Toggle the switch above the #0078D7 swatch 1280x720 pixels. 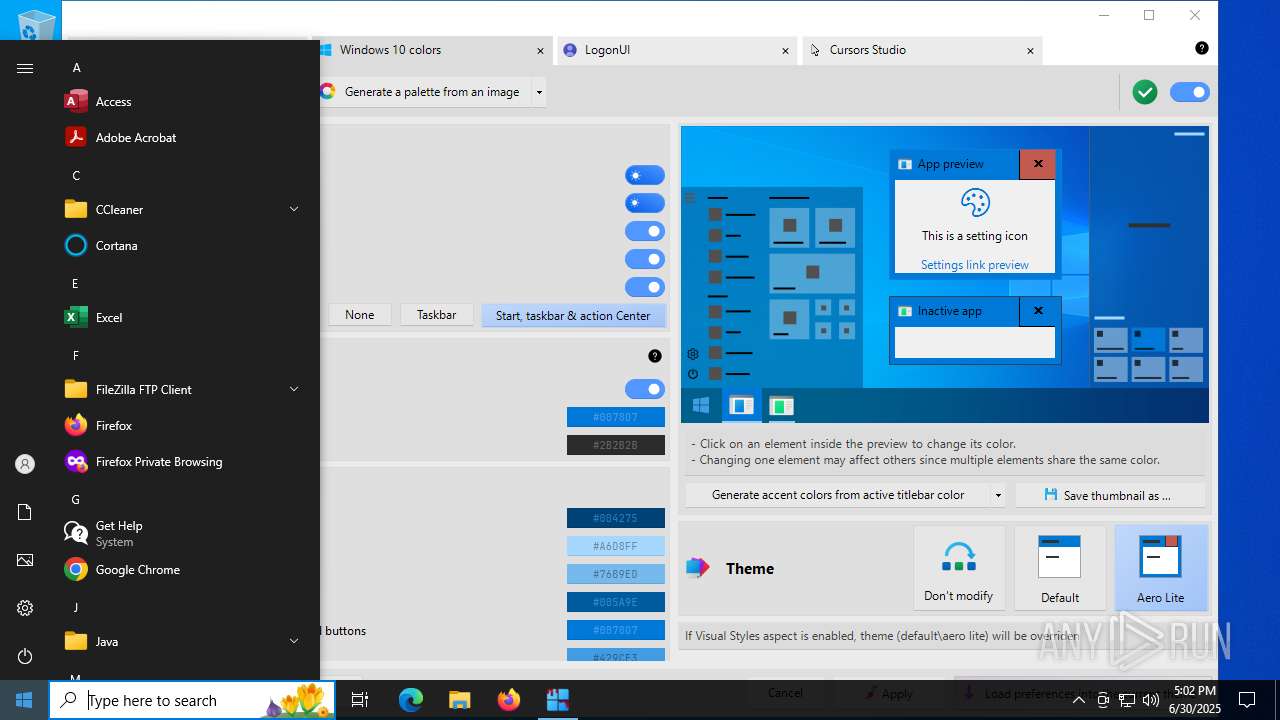(645, 389)
